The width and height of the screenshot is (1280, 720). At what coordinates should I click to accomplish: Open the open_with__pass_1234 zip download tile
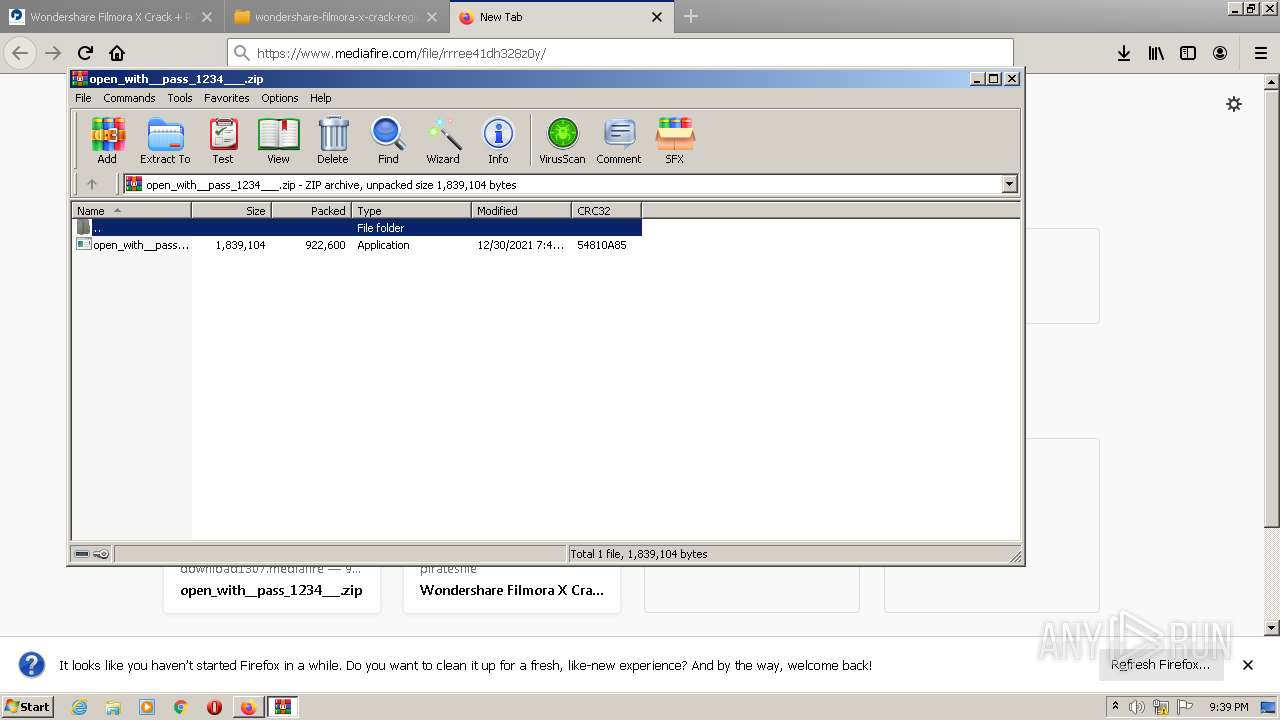pyautogui.click(x=272, y=590)
